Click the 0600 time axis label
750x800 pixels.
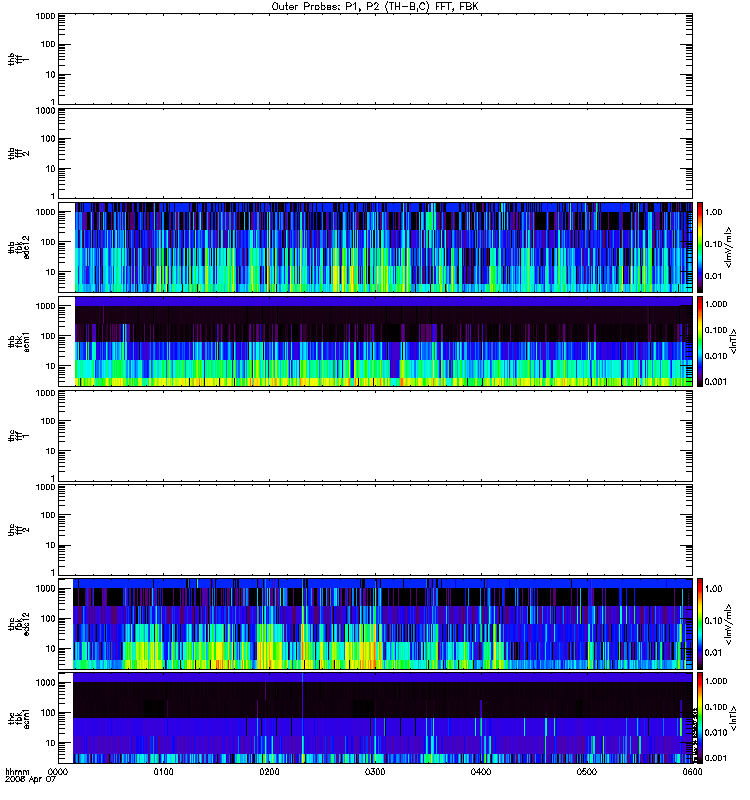click(x=692, y=772)
